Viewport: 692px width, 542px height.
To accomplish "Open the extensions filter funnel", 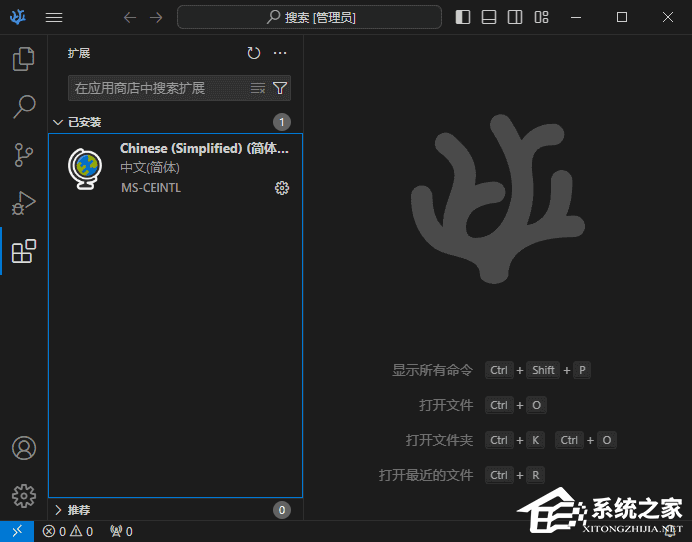I will (x=280, y=88).
